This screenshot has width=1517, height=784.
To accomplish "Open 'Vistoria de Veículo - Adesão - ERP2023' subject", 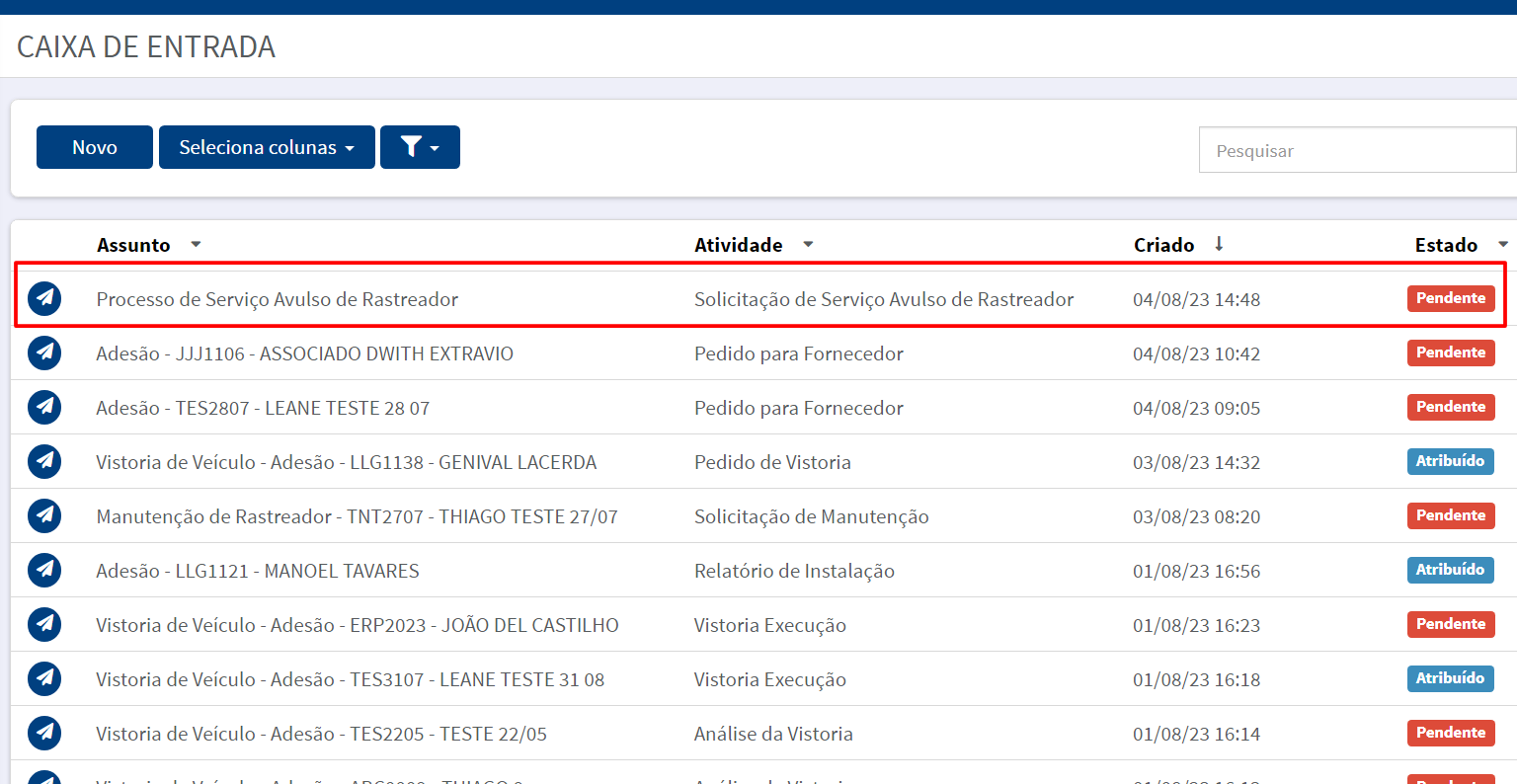I will (358, 625).
